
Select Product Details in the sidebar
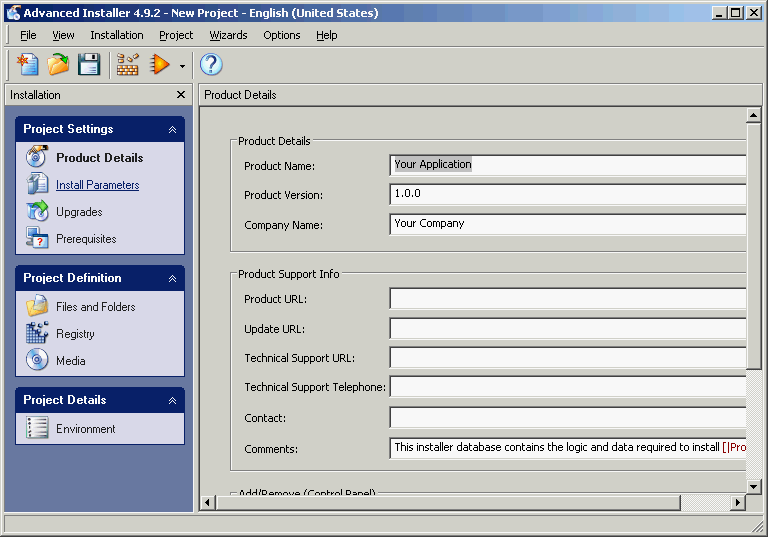[x=99, y=158]
